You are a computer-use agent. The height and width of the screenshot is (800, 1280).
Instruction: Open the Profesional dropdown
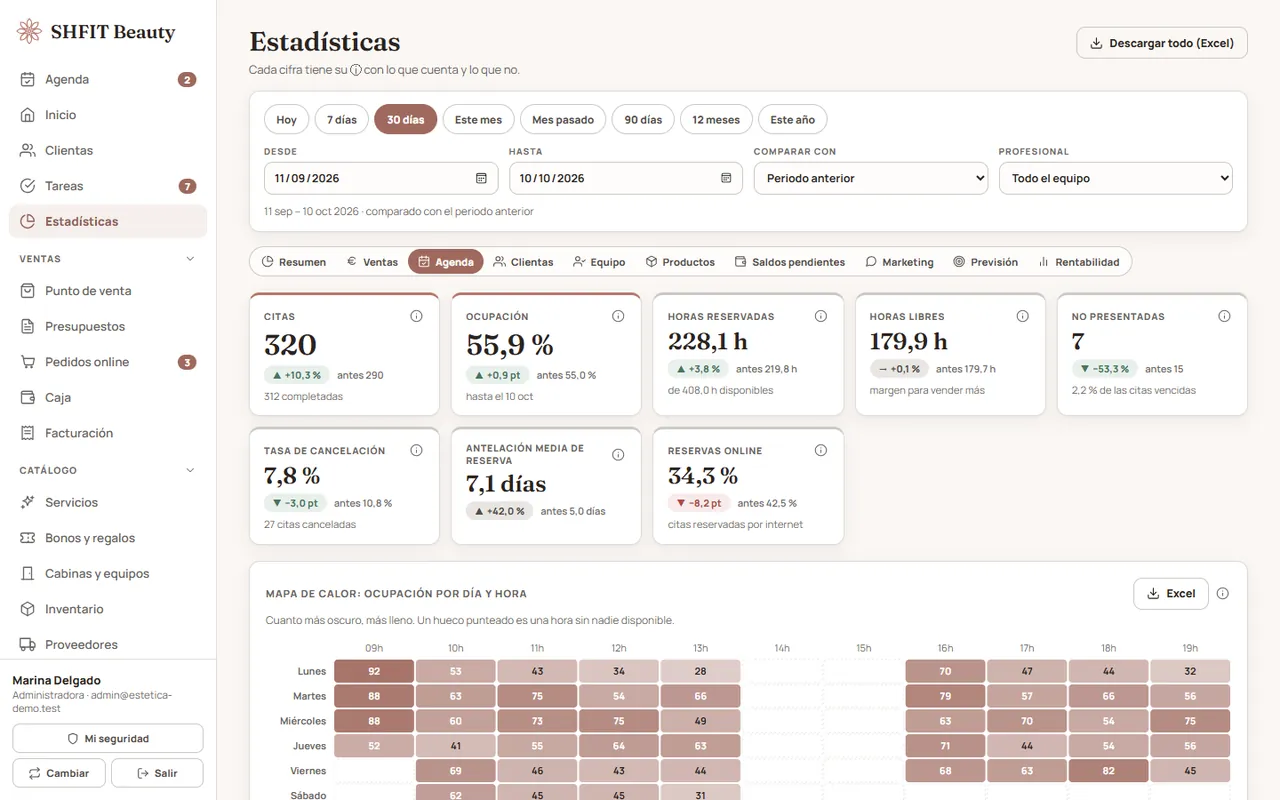[x=1116, y=178]
